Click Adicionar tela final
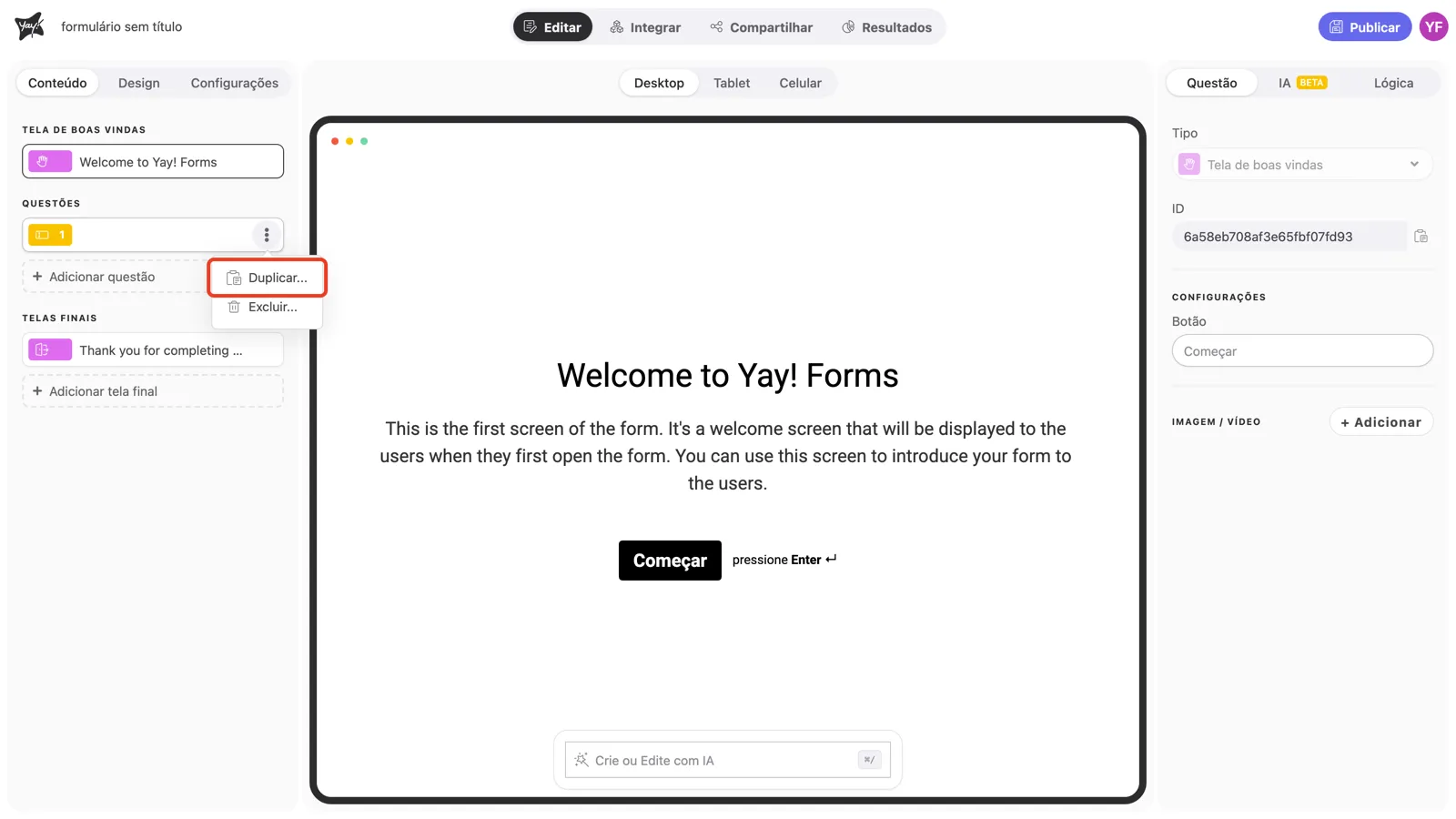The image size is (1456, 819). (153, 391)
